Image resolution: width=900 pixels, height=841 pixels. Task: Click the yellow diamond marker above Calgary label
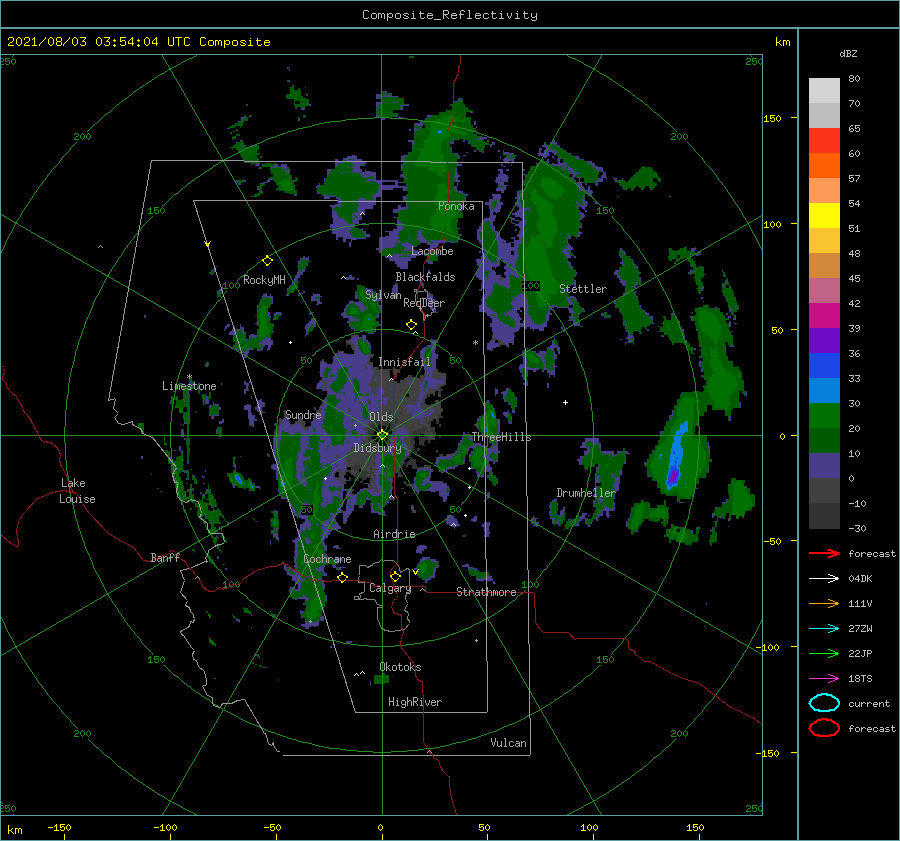pyautogui.click(x=395, y=576)
